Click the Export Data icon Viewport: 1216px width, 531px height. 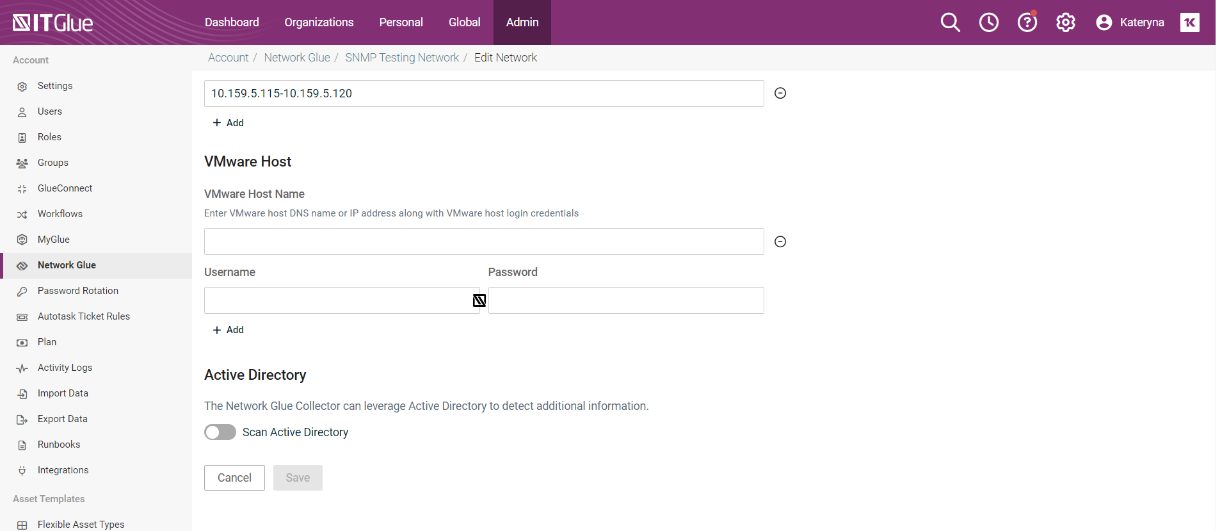22,419
